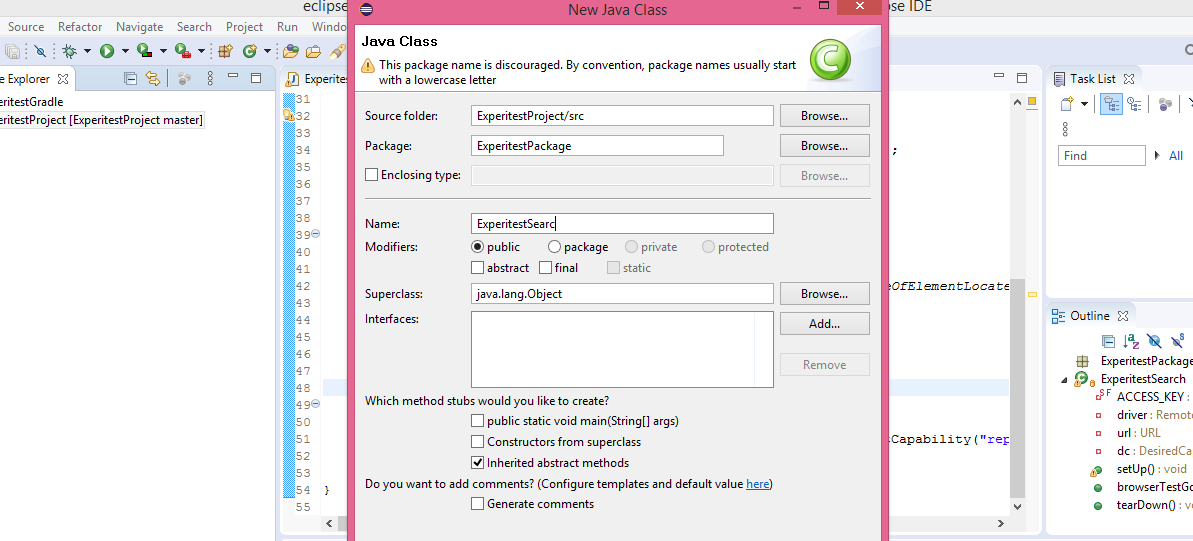Collapse code fold at line 49
The image size is (1193, 541).
coord(316,404)
